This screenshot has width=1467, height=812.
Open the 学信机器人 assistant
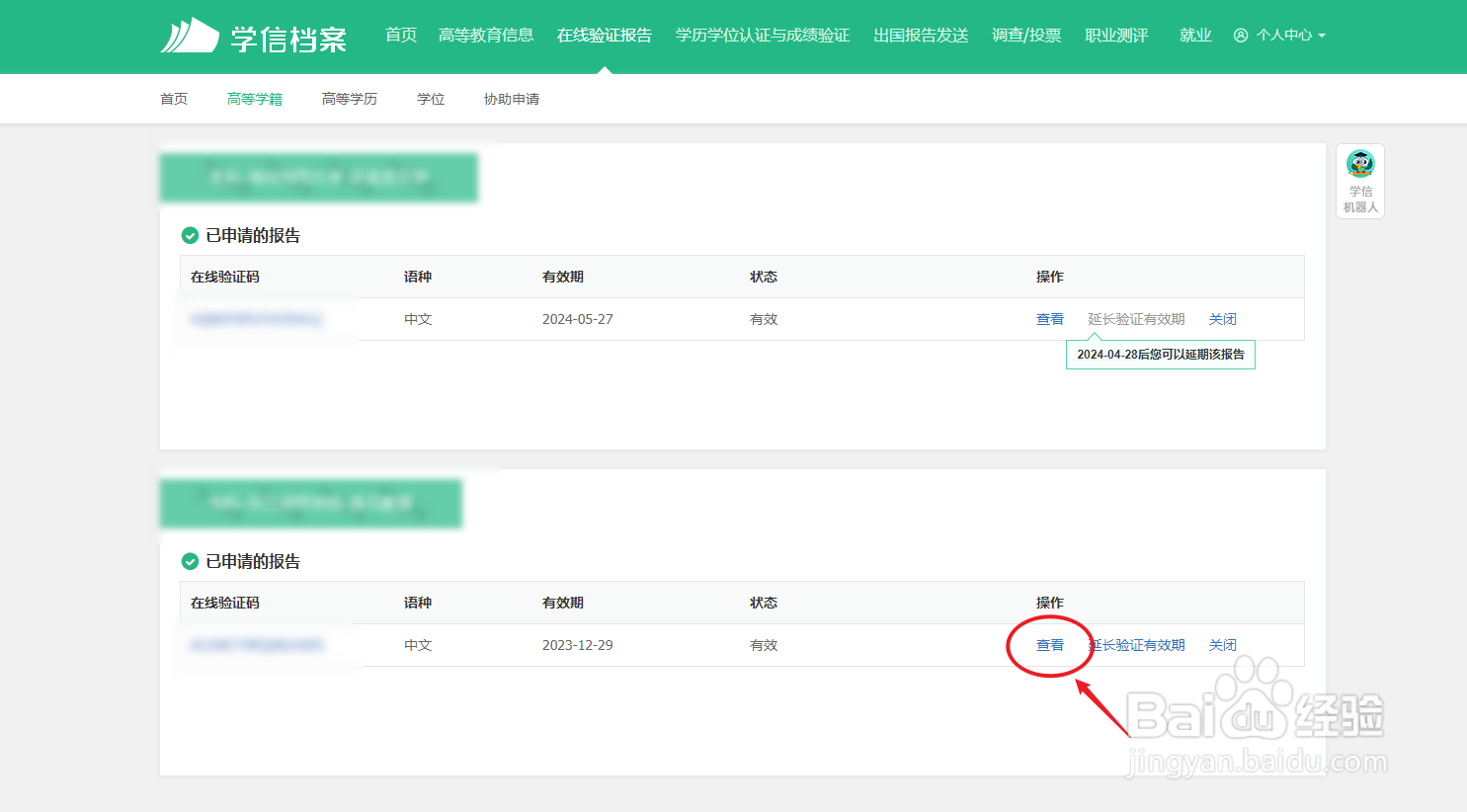coord(1360,181)
